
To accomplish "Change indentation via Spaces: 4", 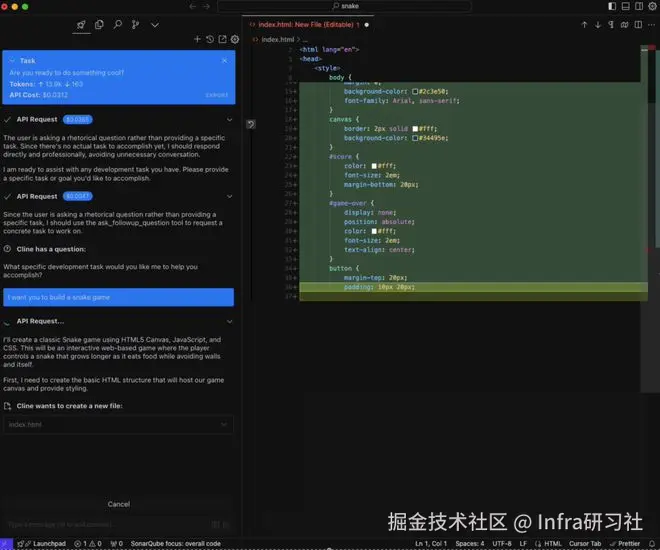I will coord(470,544).
